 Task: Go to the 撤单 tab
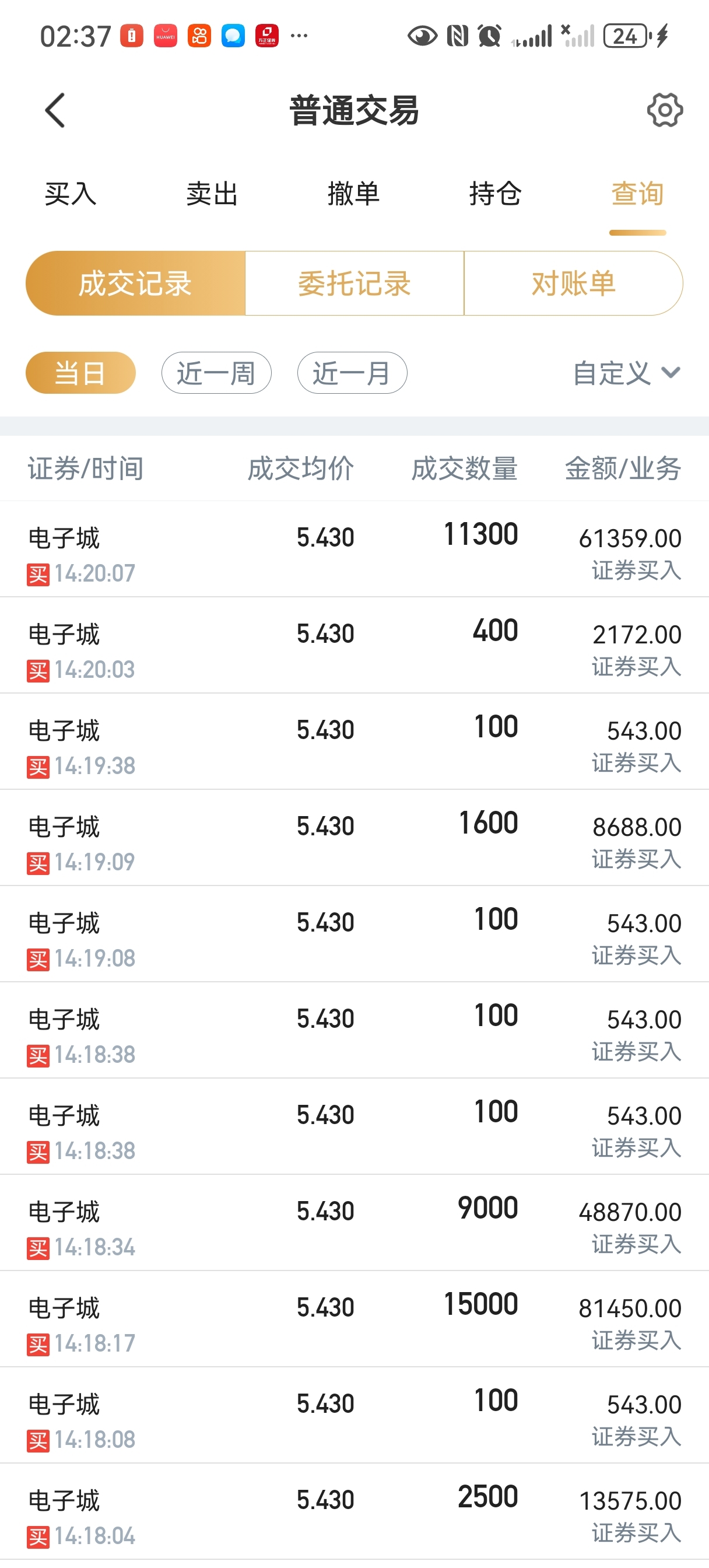click(353, 194)
